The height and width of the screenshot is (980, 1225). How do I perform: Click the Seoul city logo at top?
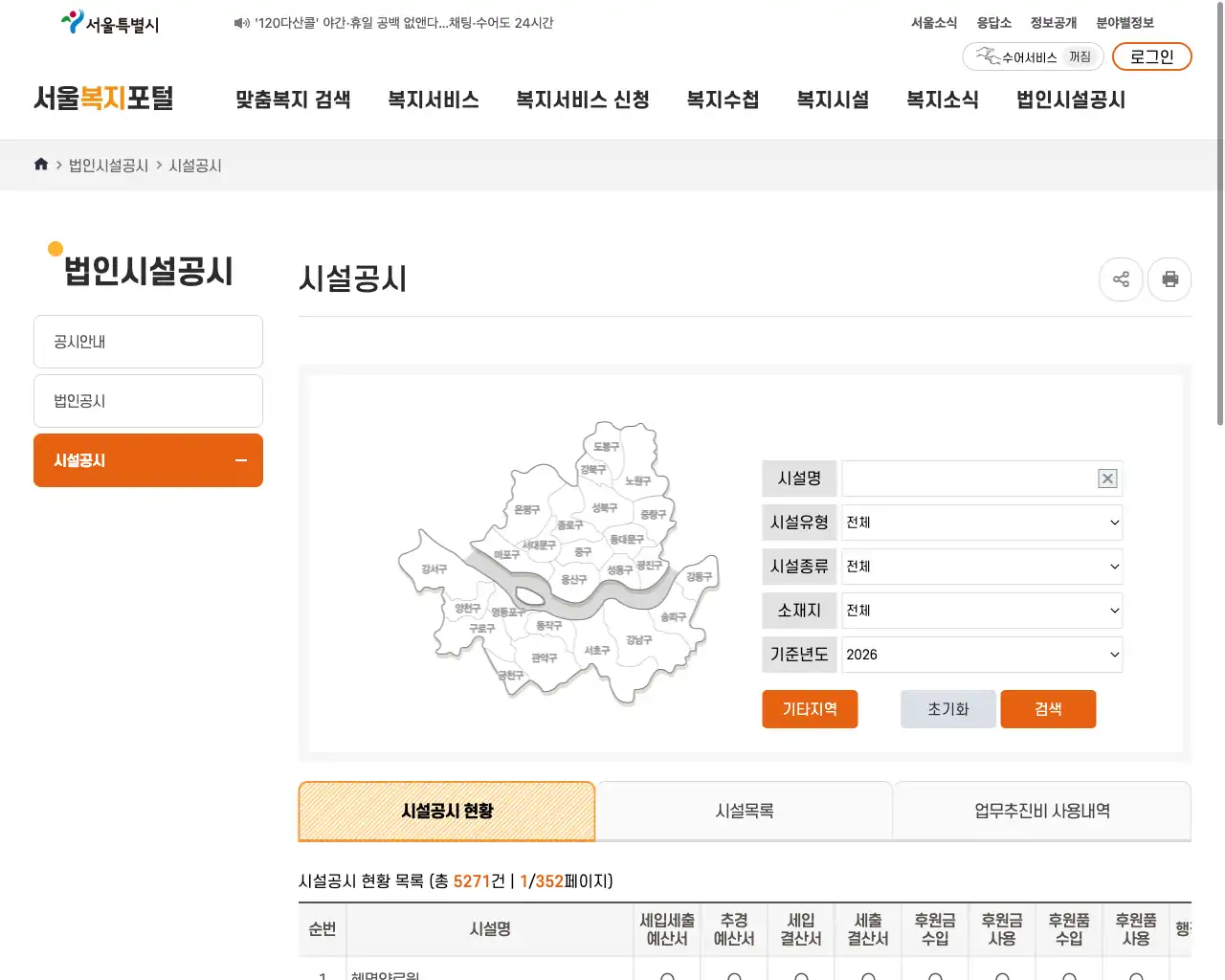110,23
